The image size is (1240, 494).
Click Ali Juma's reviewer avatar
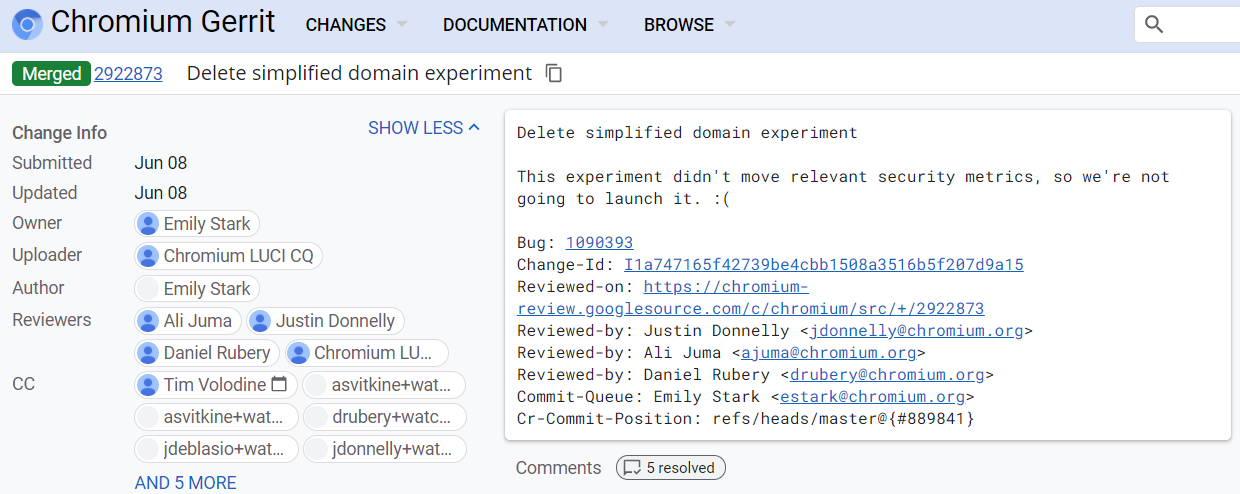point(149,321)
